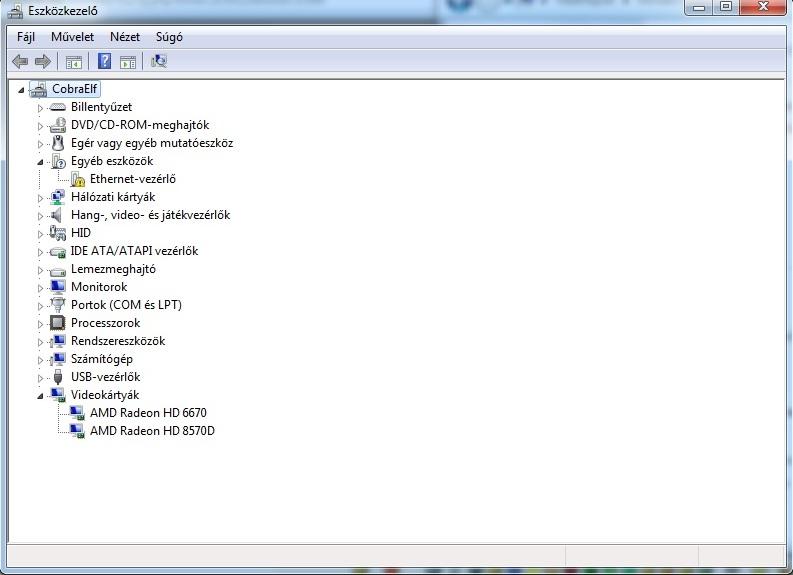Click the AMD Radeon HD 8570D icon
Viewport: 793px width, 575px height.
(x=77, y=431)
